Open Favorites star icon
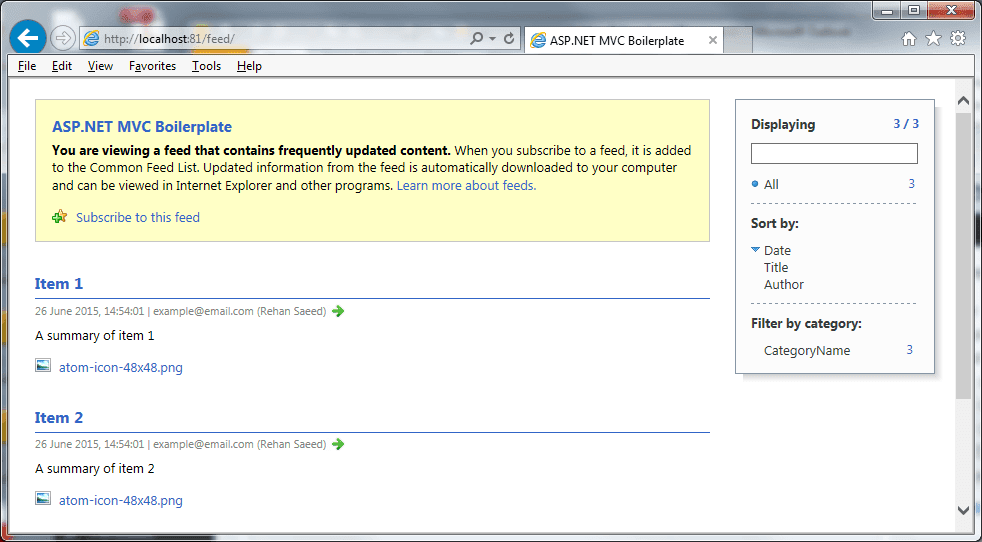 [x=933, y=39]
